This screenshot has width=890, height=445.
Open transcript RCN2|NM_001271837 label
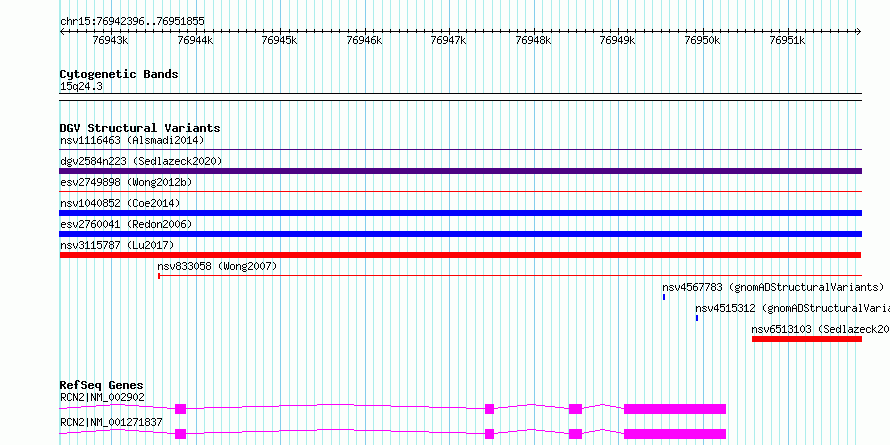click(111, 422)
